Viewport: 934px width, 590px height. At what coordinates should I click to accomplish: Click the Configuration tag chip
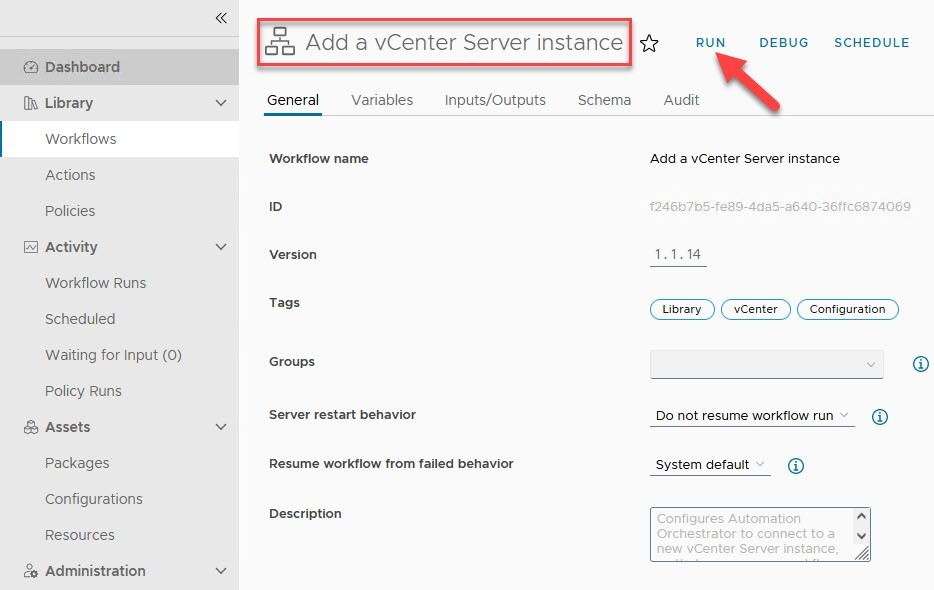coord(847,309)
